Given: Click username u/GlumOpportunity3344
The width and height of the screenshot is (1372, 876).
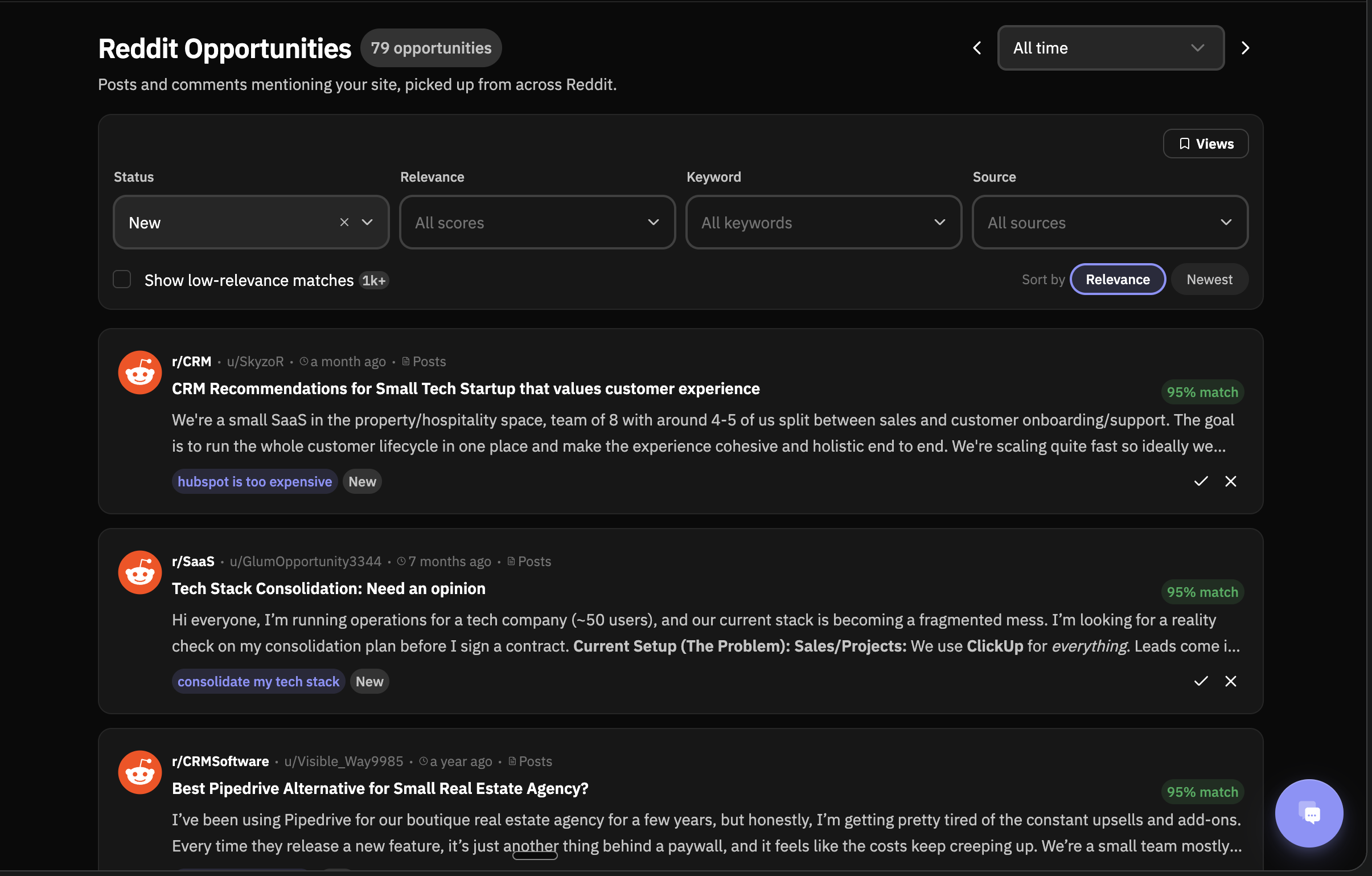Looking at the screenshot, I should coord(305,562).
